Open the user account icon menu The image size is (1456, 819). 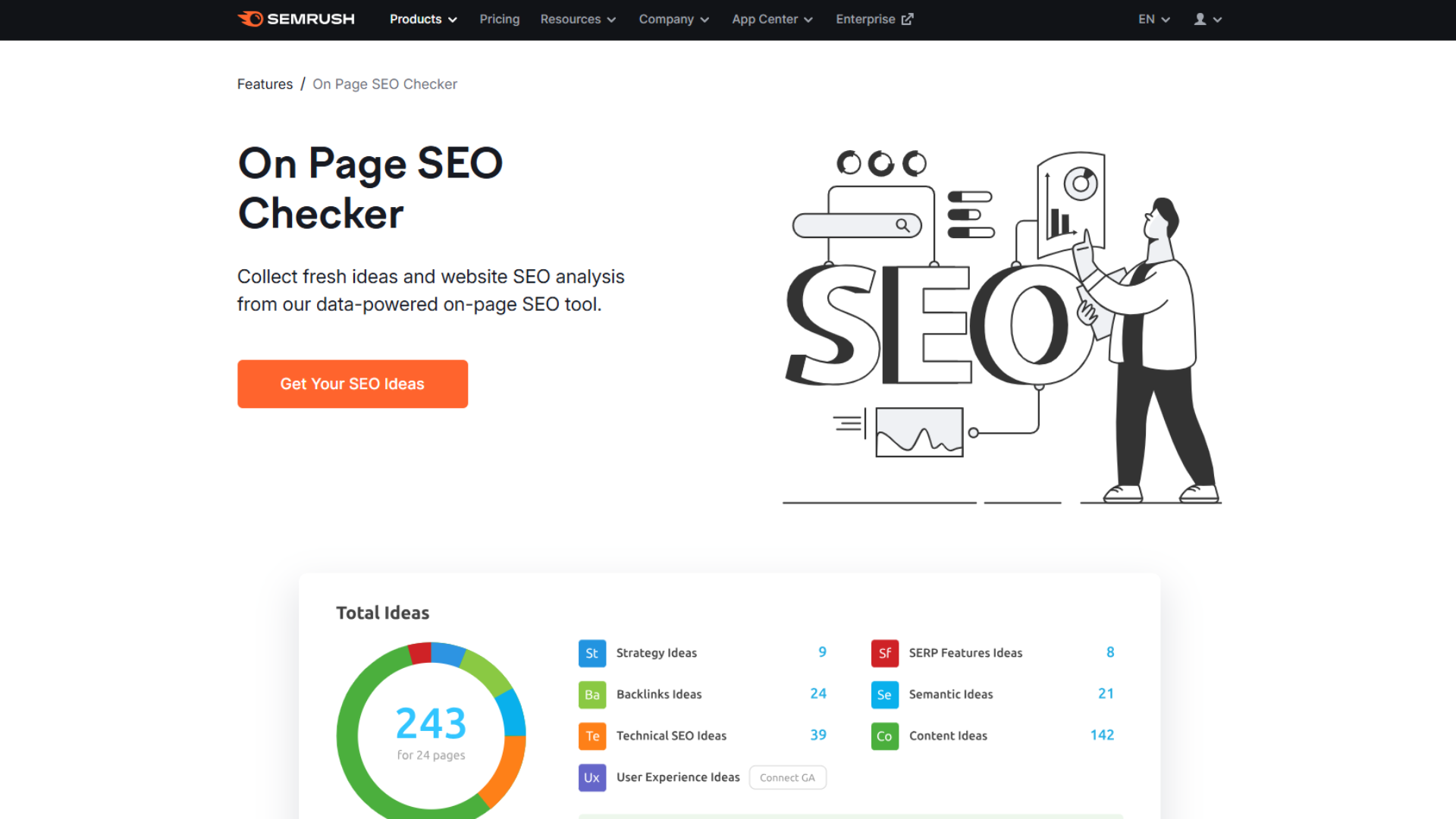1207,19
